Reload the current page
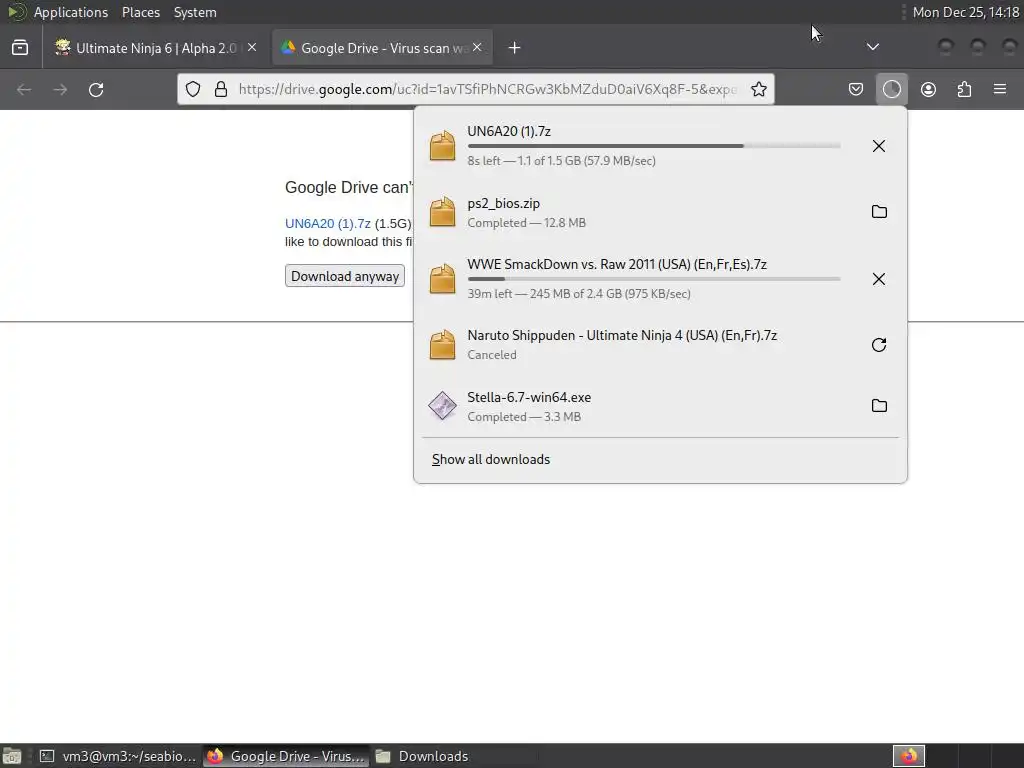The image size is (1024, 768). point(96,89)
